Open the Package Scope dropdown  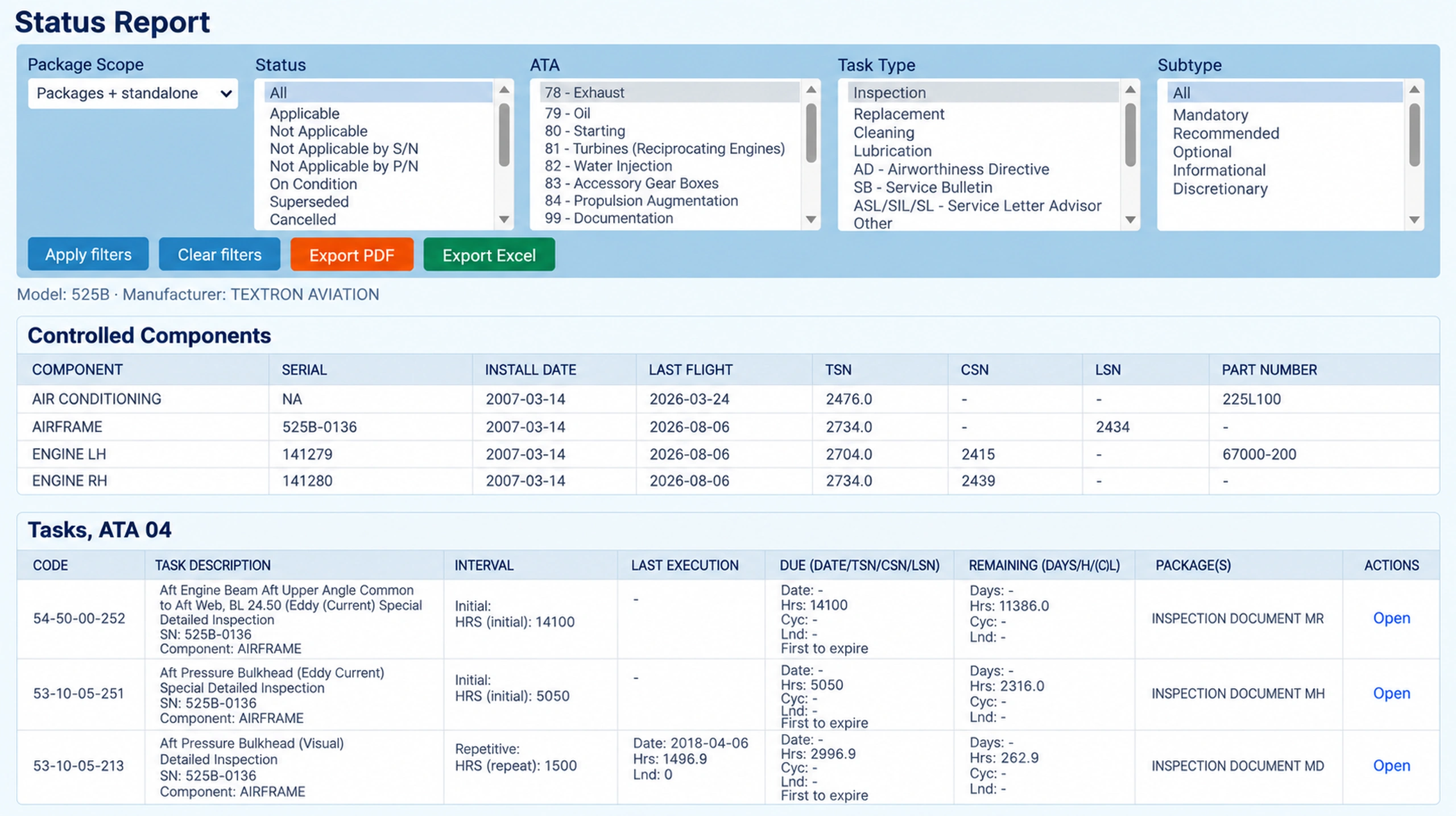[x=133, y=93]
